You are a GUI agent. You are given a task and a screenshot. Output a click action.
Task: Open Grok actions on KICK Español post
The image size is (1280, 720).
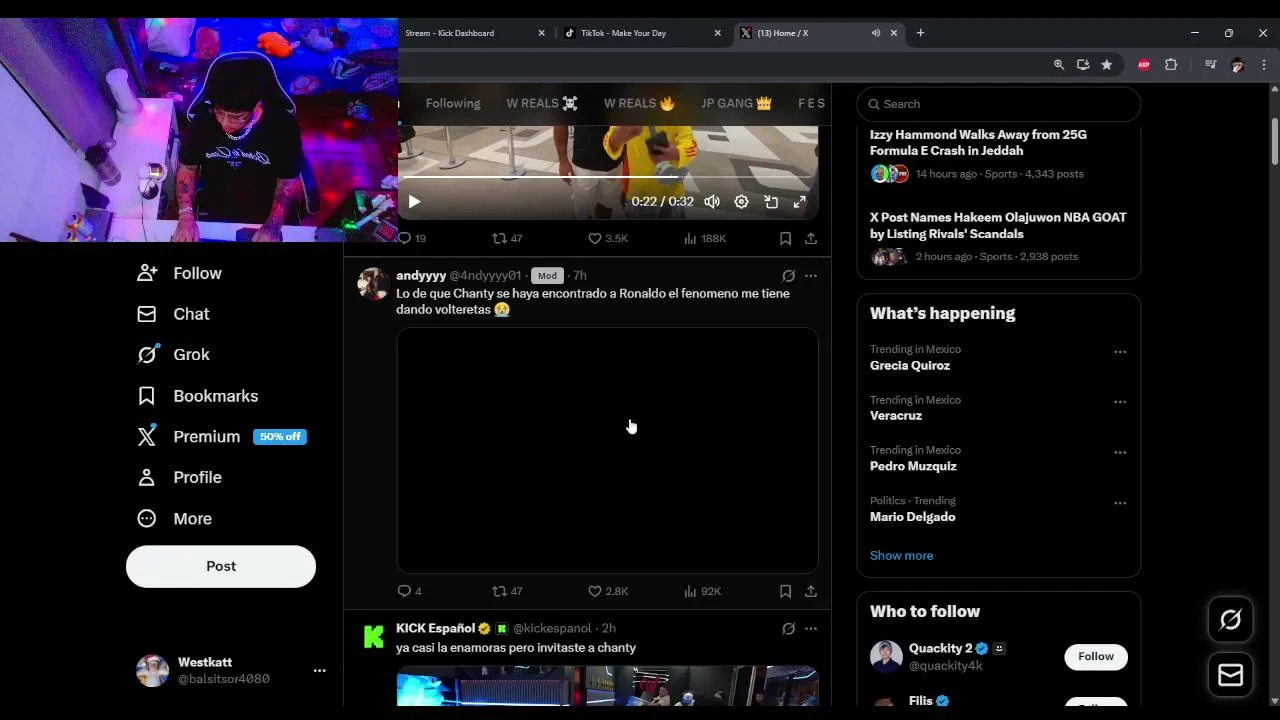coord(788,629)
